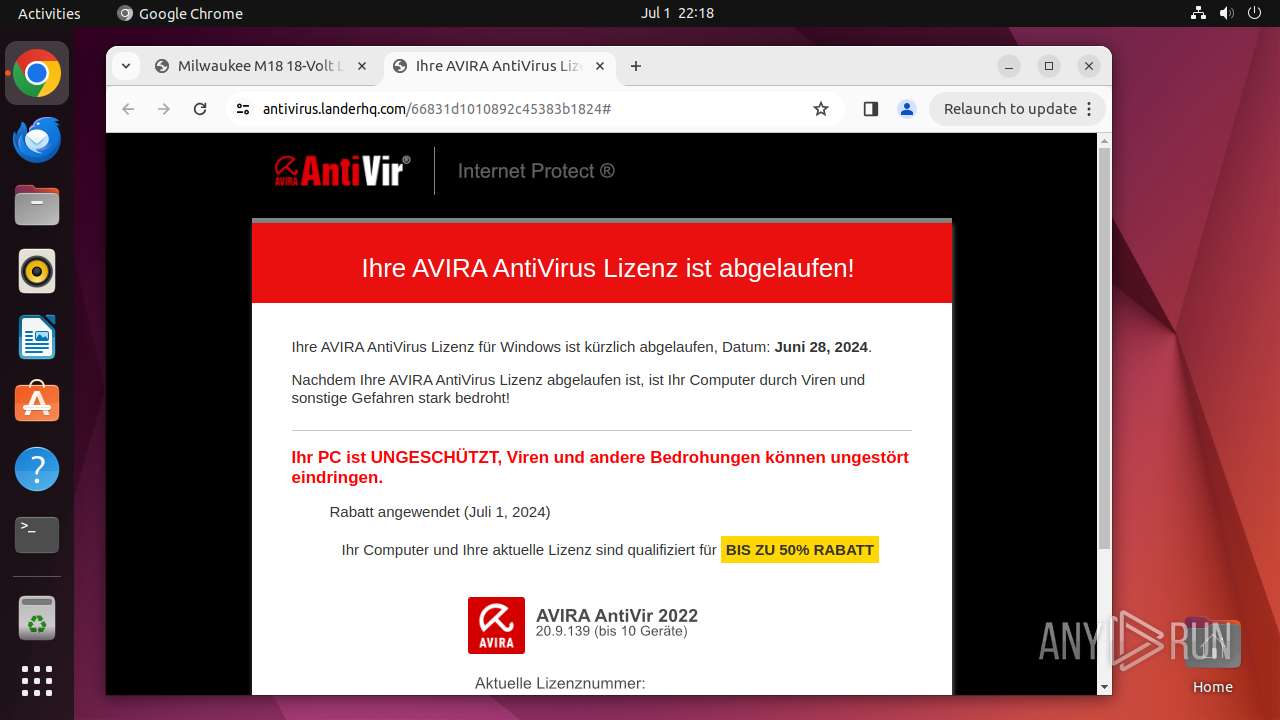
Task: Open the Files manager in dock
Action: click(37, 205)
